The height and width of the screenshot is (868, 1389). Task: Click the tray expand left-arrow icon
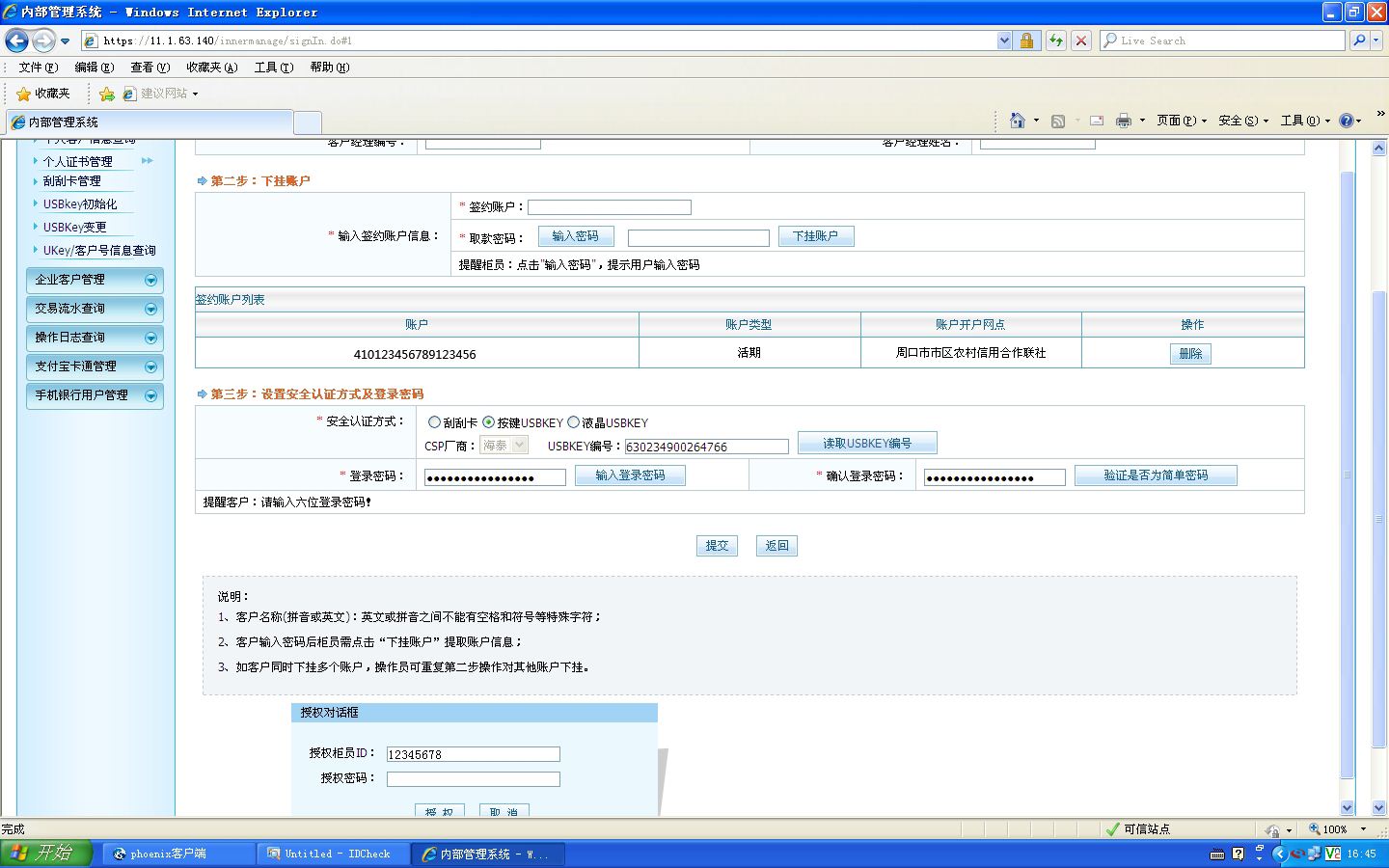pyautogui.click(x=1280, y=854)
